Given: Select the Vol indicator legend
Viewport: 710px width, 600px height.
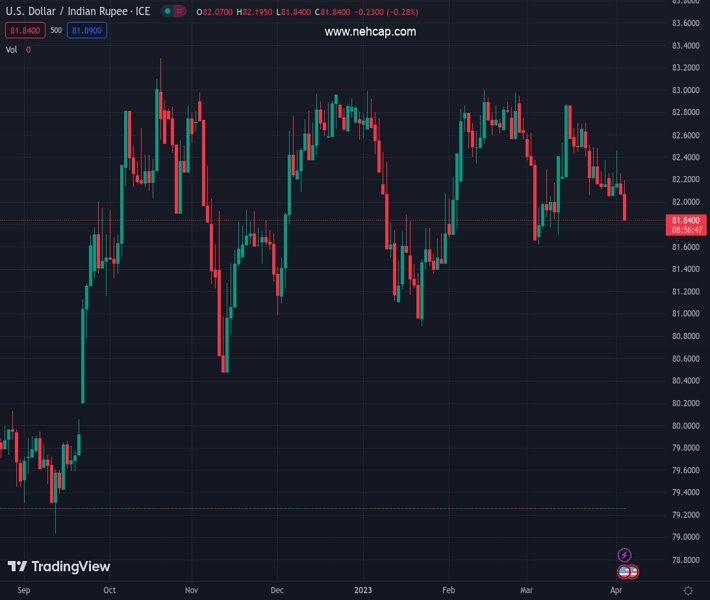Looking at the screenshot, I should 12,49.
